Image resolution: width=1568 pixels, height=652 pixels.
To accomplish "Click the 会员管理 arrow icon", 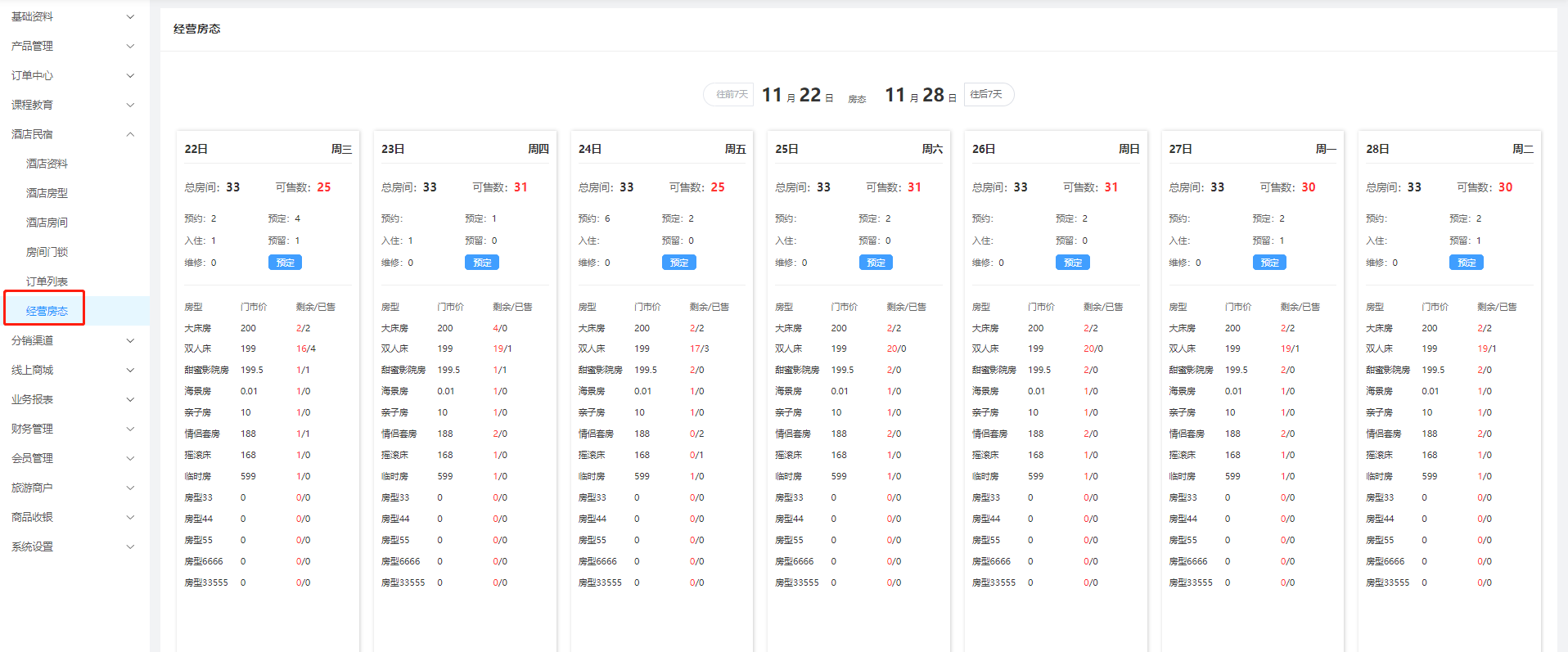I will [x=130, y=458].
